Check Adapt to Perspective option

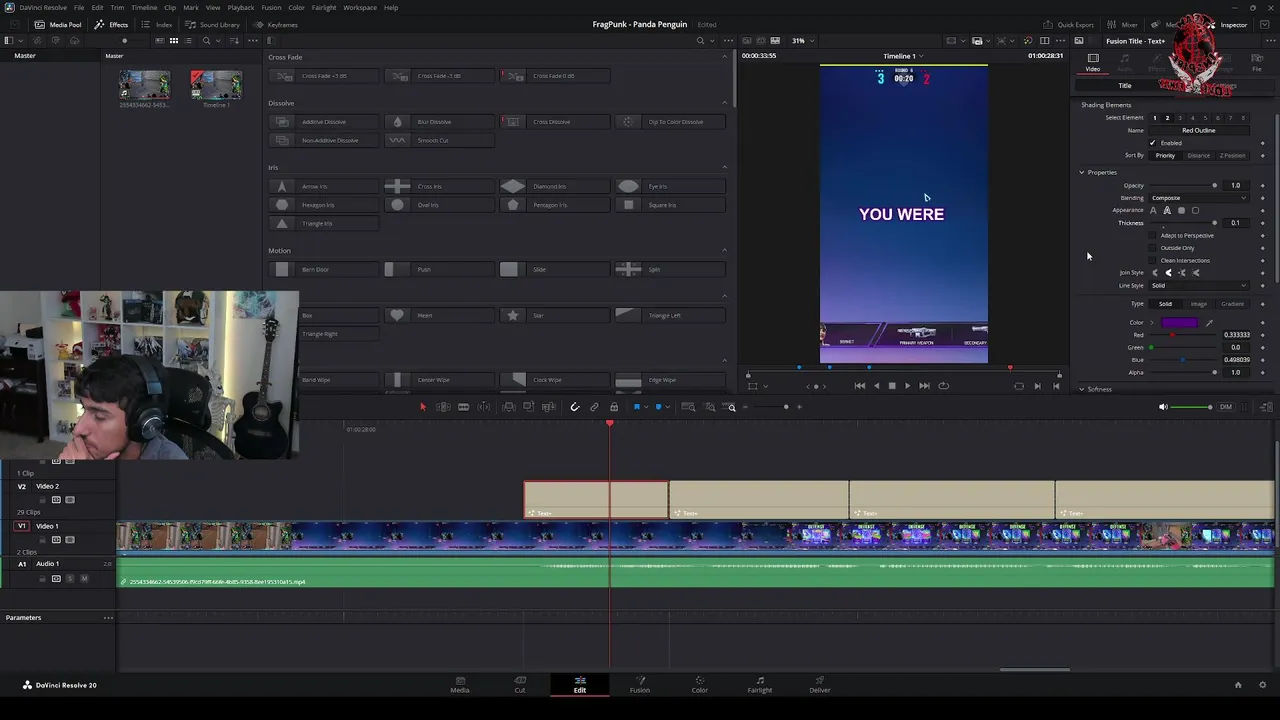(1152, 236)
